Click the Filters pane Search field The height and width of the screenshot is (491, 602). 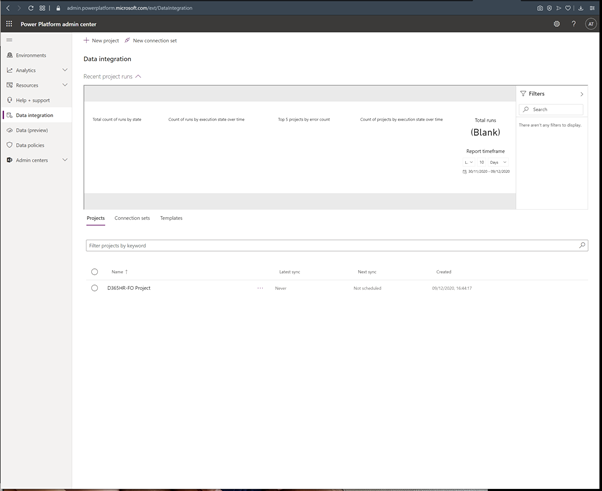(x=551, y=109)
